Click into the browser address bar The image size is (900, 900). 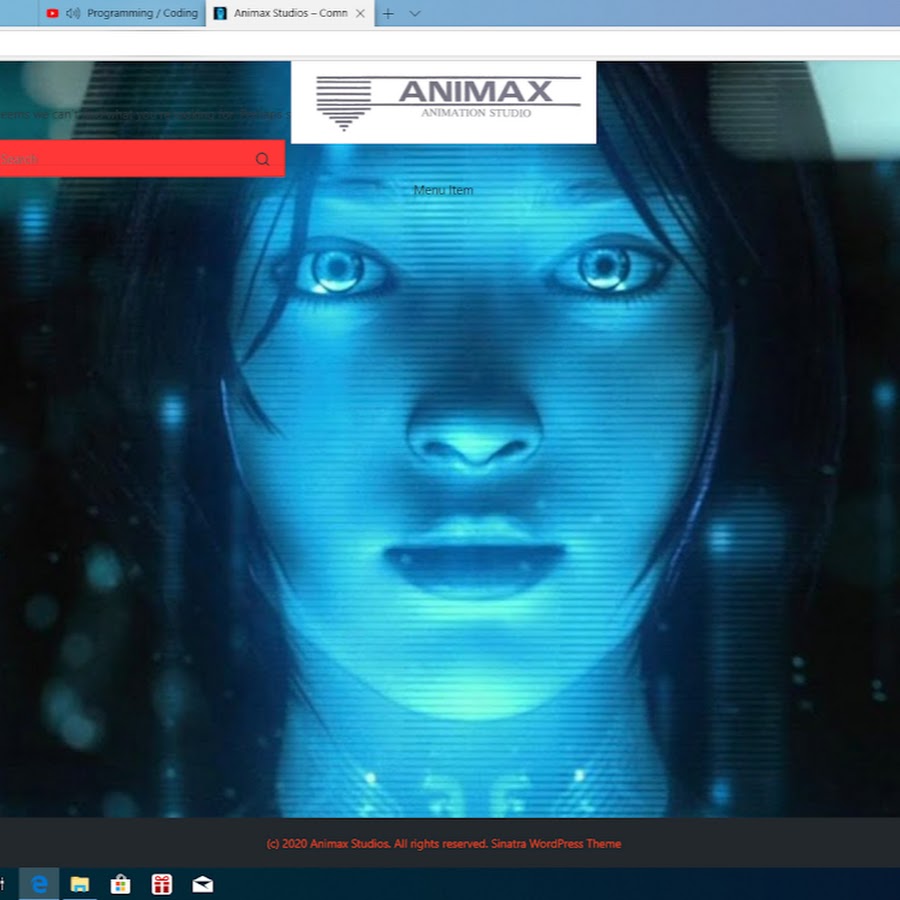click(x=450, y=43)
